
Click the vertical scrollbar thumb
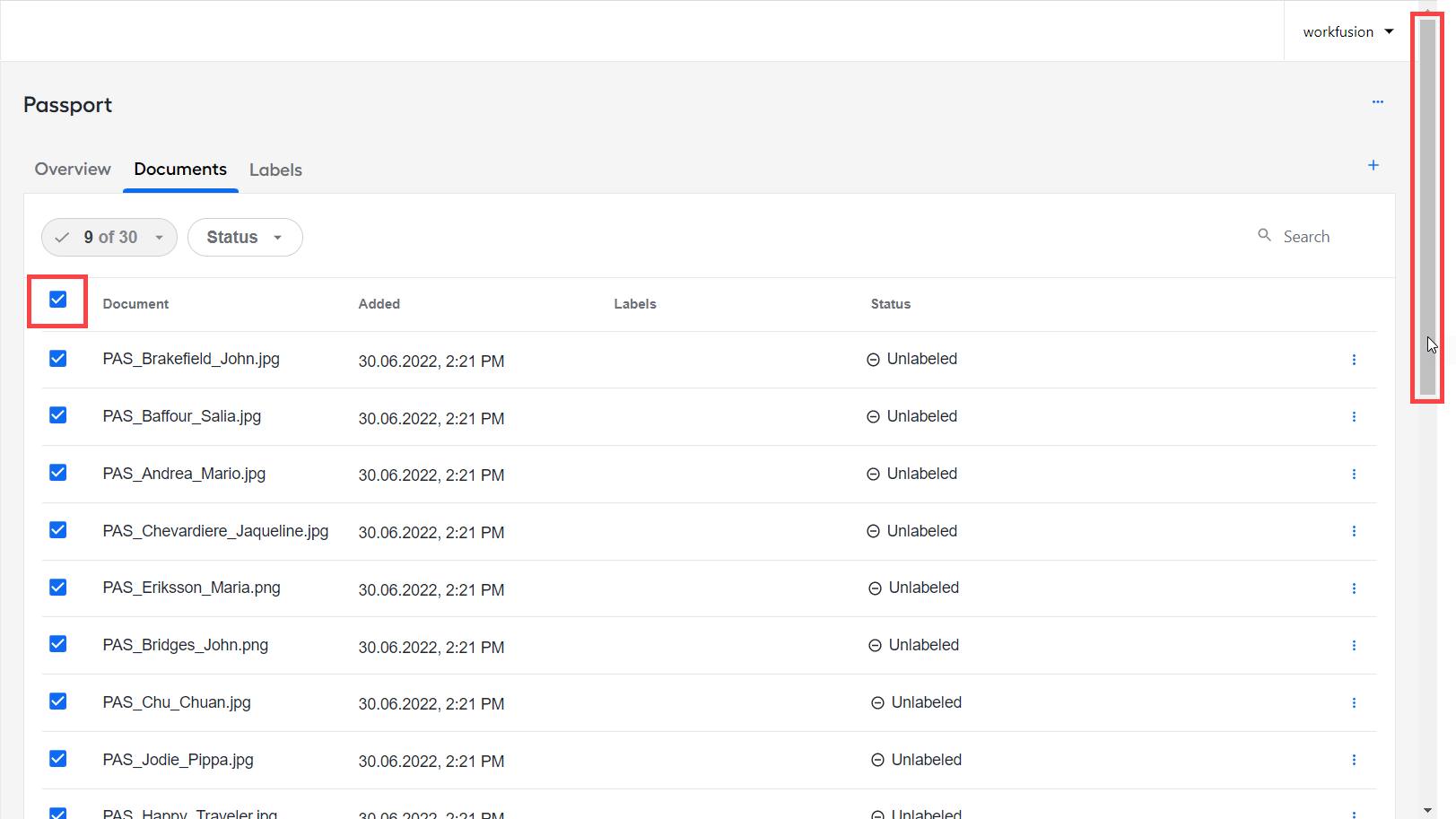coord(1427,207)
